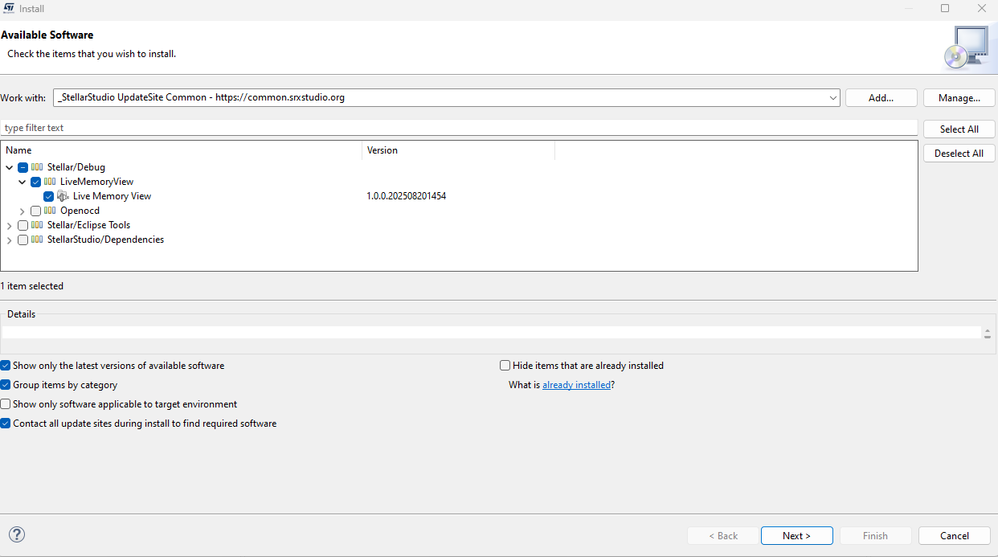Check the Openocd checkbox
This screenshot has width=998, height=557.
tap(36, 211)
